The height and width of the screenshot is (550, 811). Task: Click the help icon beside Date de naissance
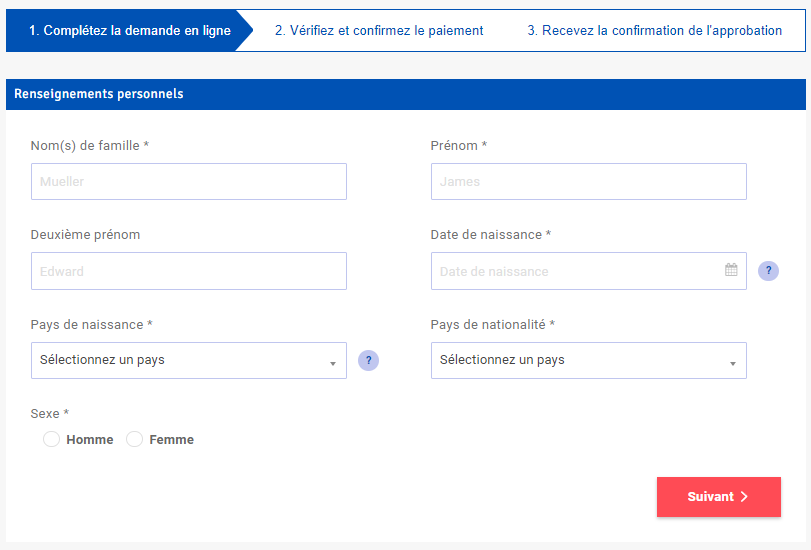click(768, 271)
